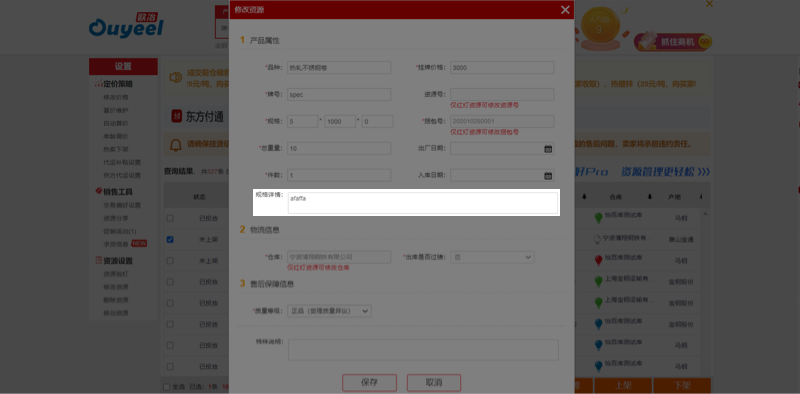
Task: Toggle the 全选 select-all checkbox
Action: coord(166,387)
